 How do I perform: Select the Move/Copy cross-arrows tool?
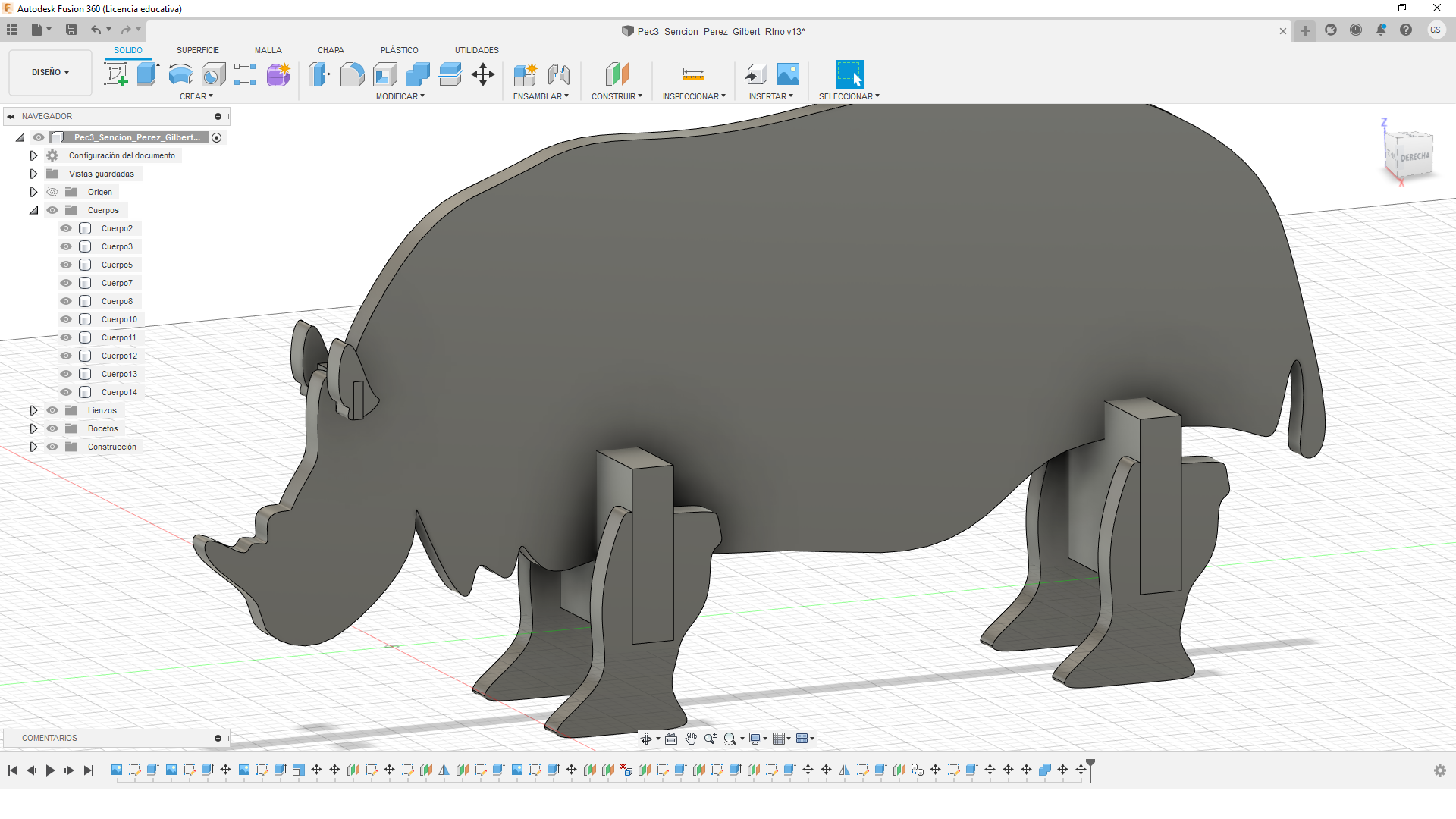(x=483, y=74)
